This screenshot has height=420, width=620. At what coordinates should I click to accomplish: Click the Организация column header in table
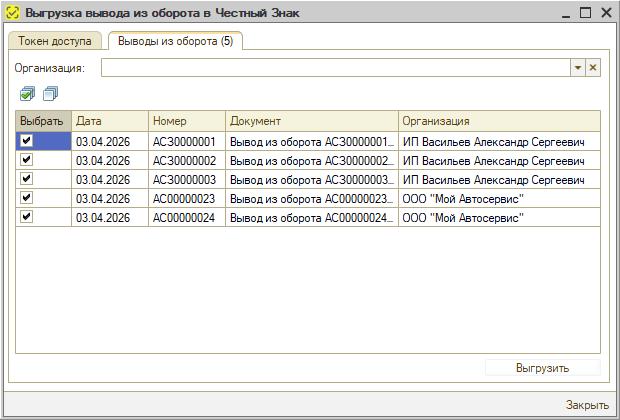[498, 121]
